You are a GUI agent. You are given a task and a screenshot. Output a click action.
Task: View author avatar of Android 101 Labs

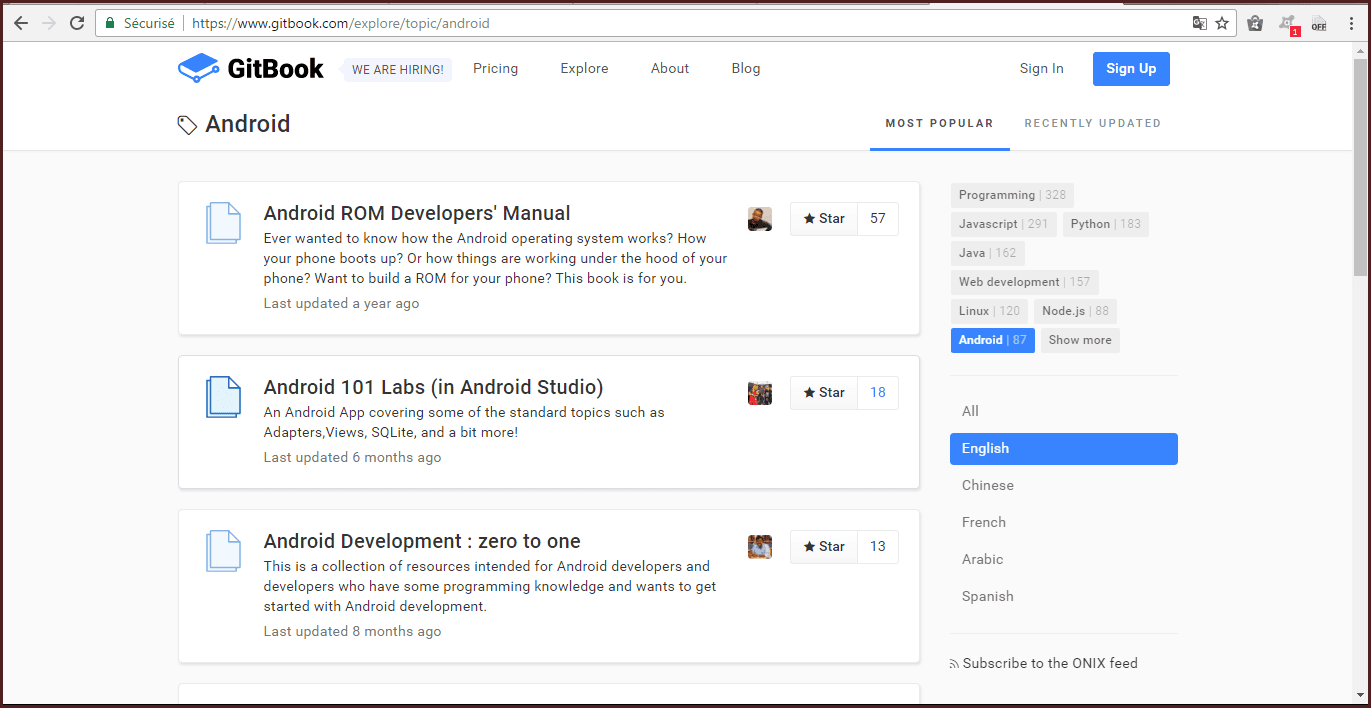tap(760, 393)
